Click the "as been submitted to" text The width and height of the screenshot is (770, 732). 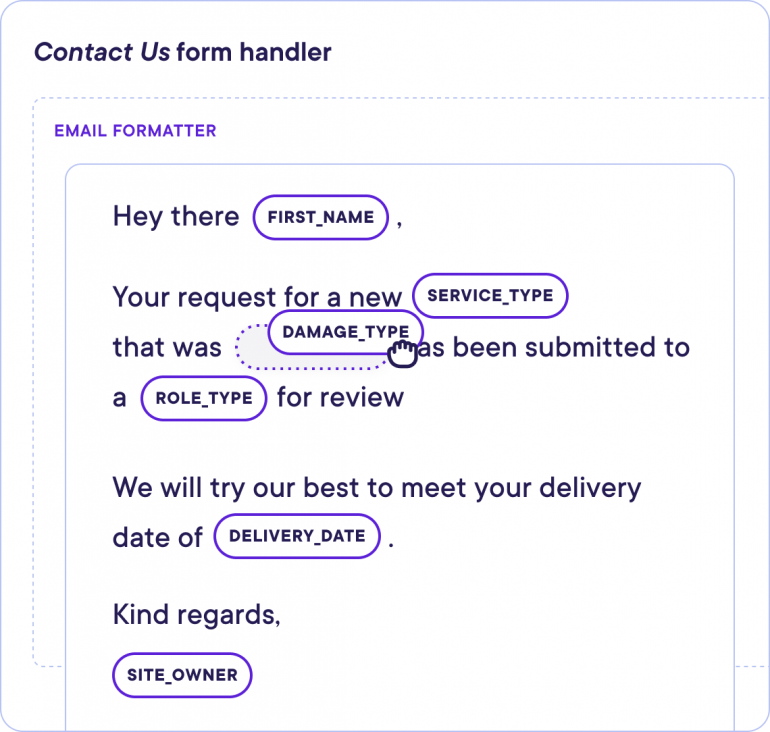click(556, 348)
